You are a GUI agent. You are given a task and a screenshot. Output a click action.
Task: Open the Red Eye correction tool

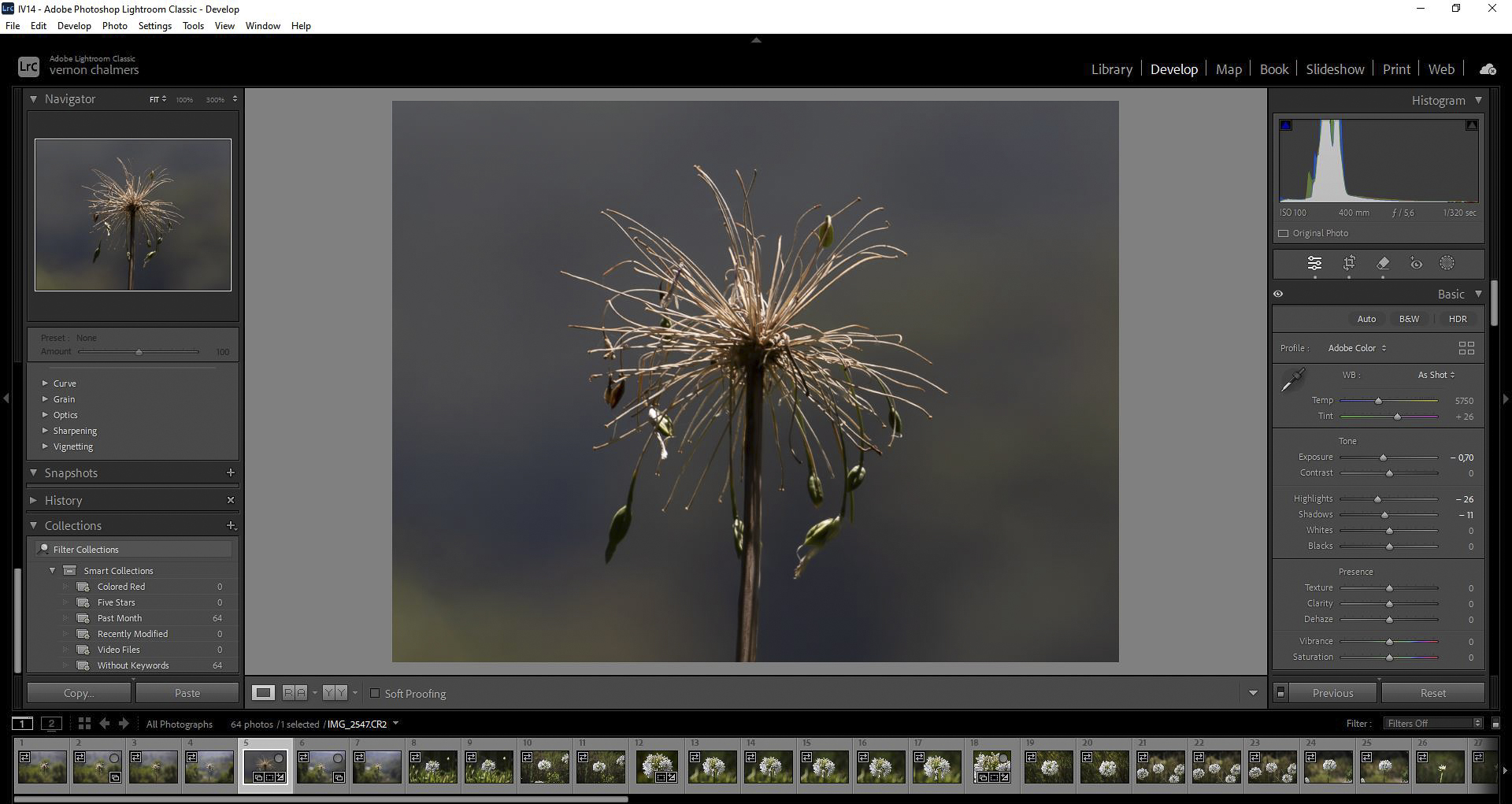(x=1416, y=263)
